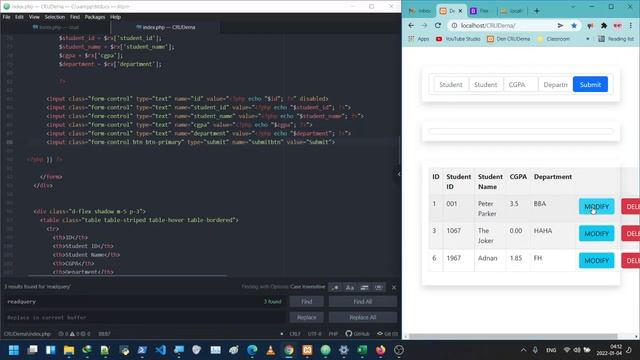Change the PHP grammar in status bar

(333, 334)
